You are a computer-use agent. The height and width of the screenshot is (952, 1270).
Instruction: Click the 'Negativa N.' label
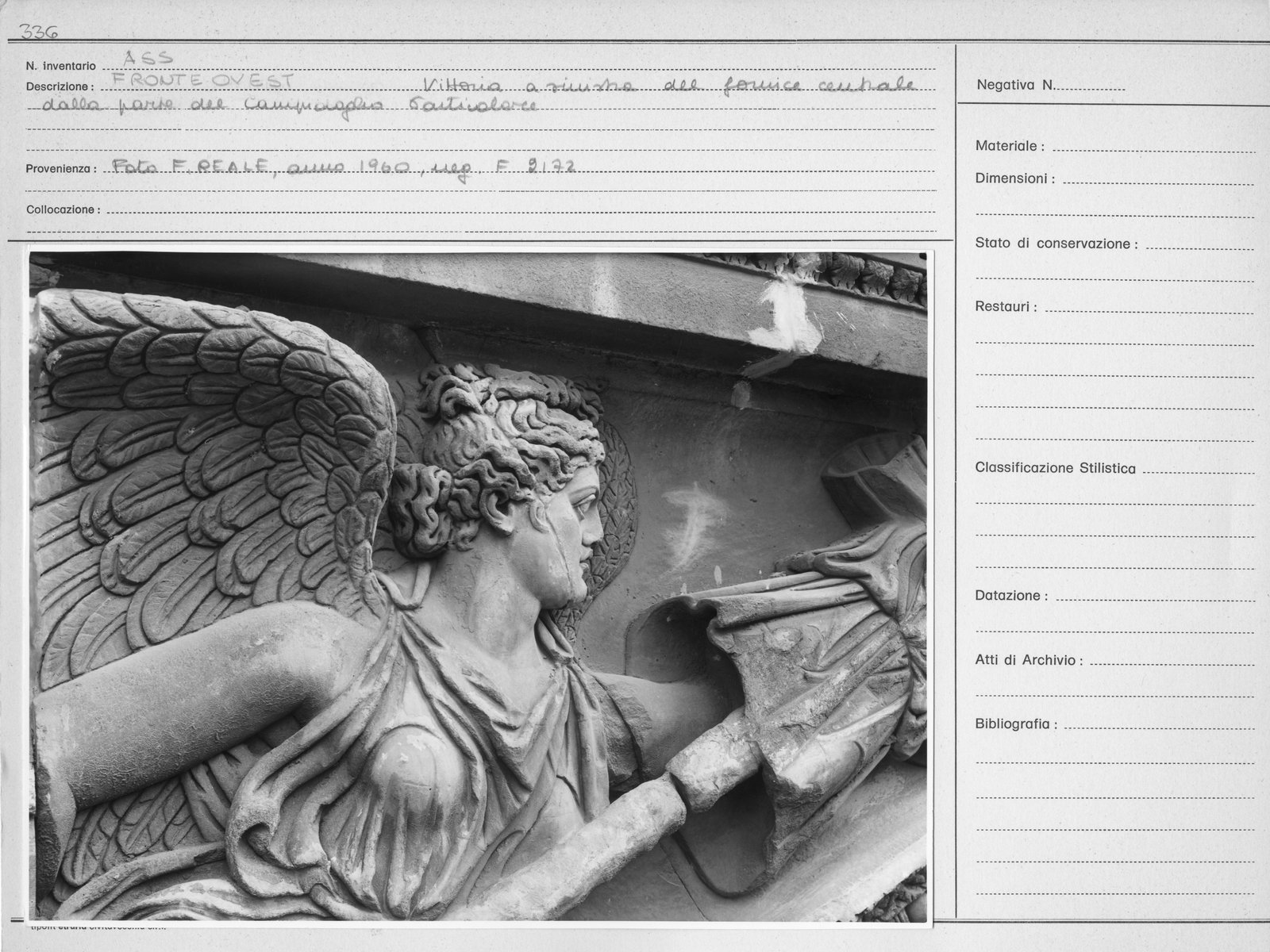pos(1015,85)
